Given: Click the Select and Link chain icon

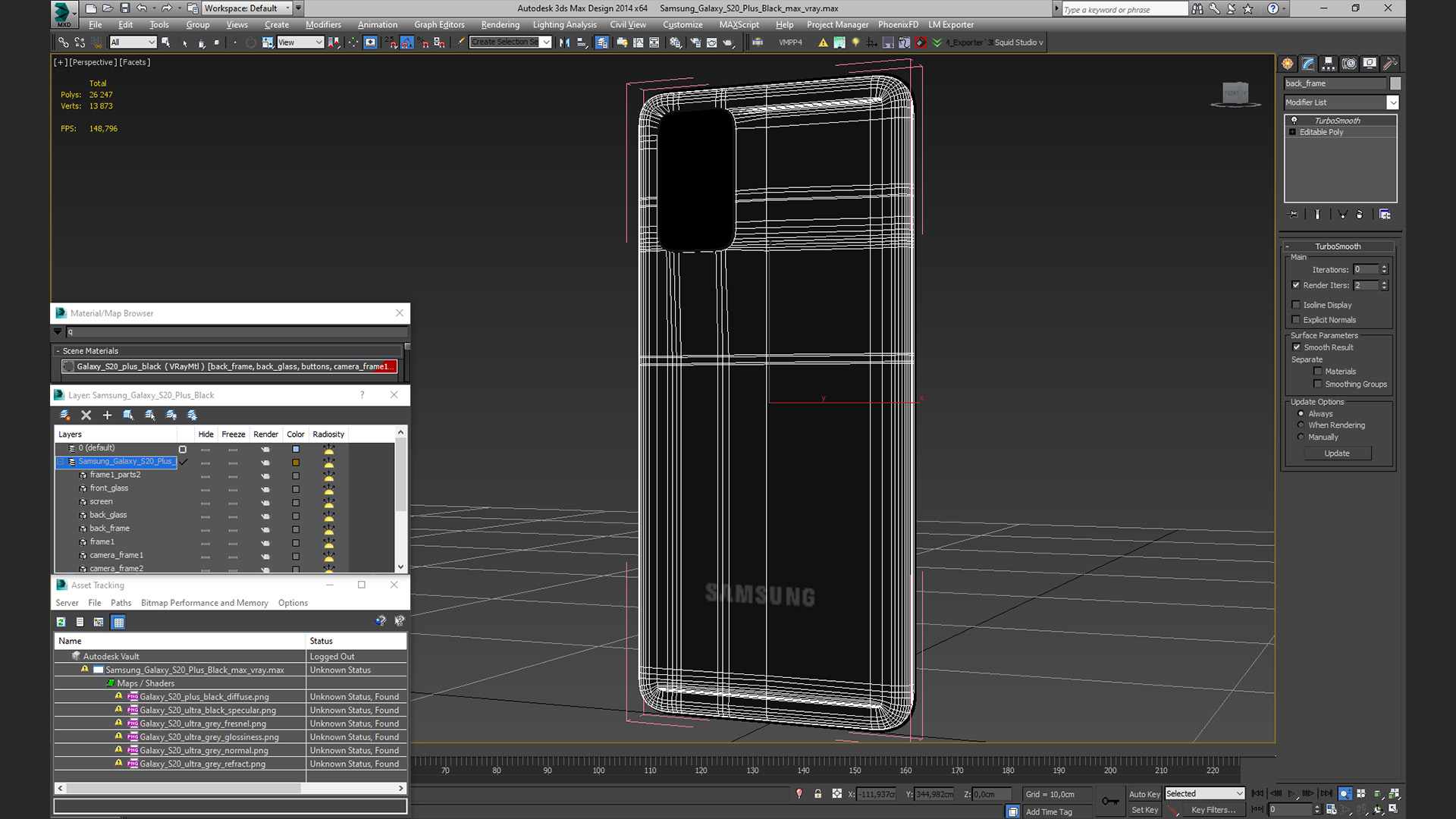Looking at the screenshot, I should coord(64,42).
